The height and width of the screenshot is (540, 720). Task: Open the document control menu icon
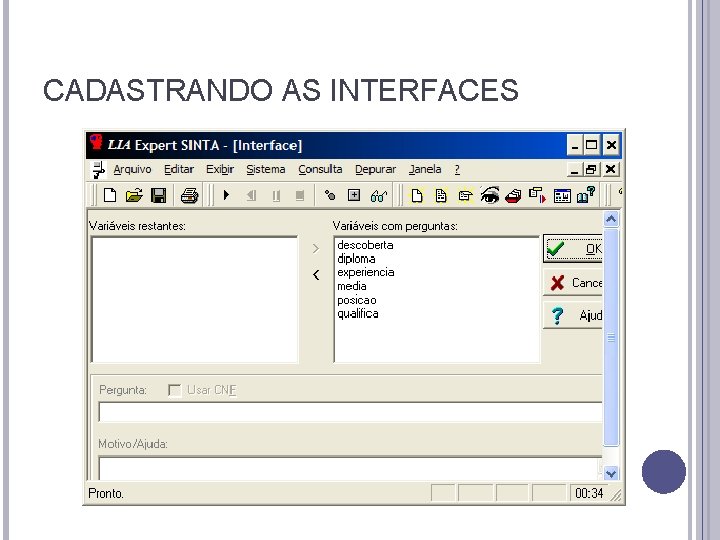pos(97,170)
